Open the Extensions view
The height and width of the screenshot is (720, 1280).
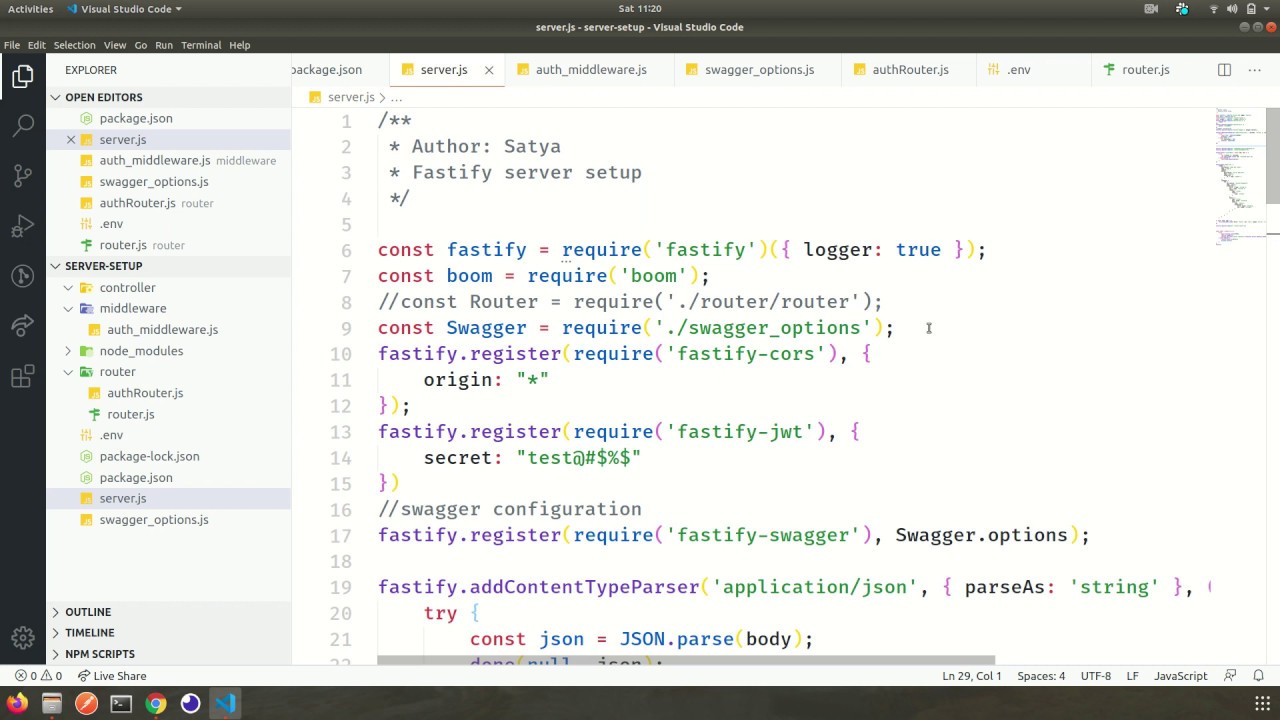click(x=23, y=377)
